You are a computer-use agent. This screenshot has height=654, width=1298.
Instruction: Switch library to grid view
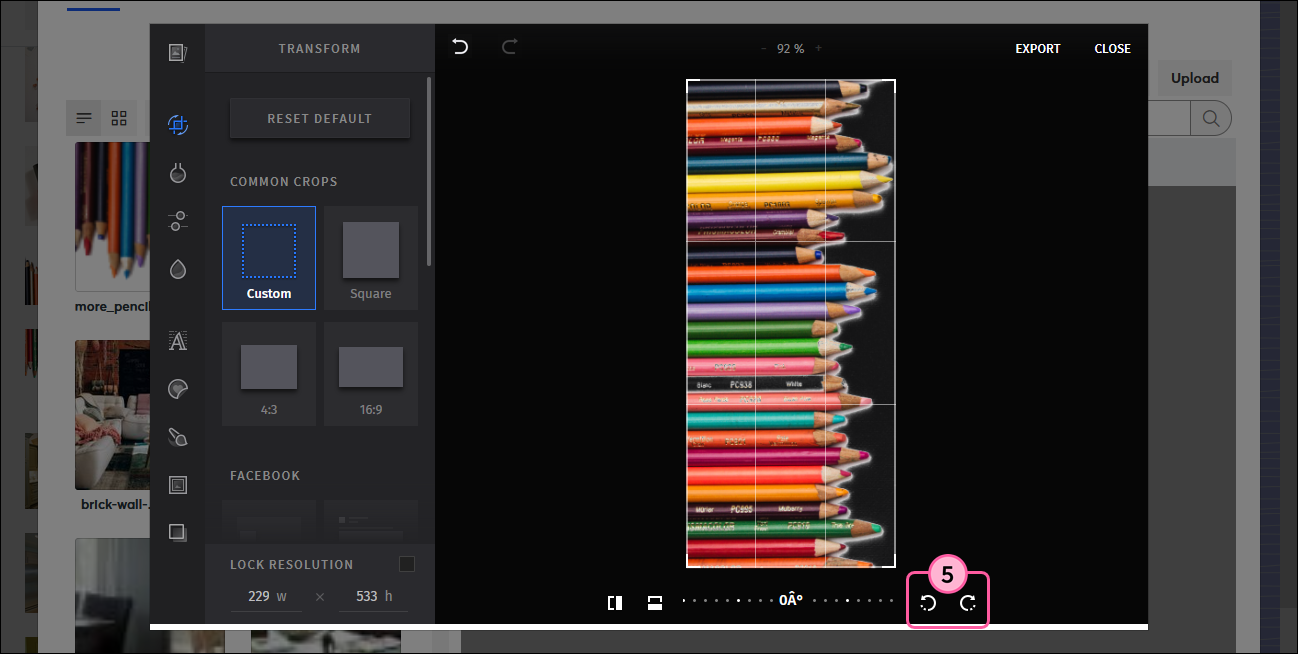coord(119,118)
